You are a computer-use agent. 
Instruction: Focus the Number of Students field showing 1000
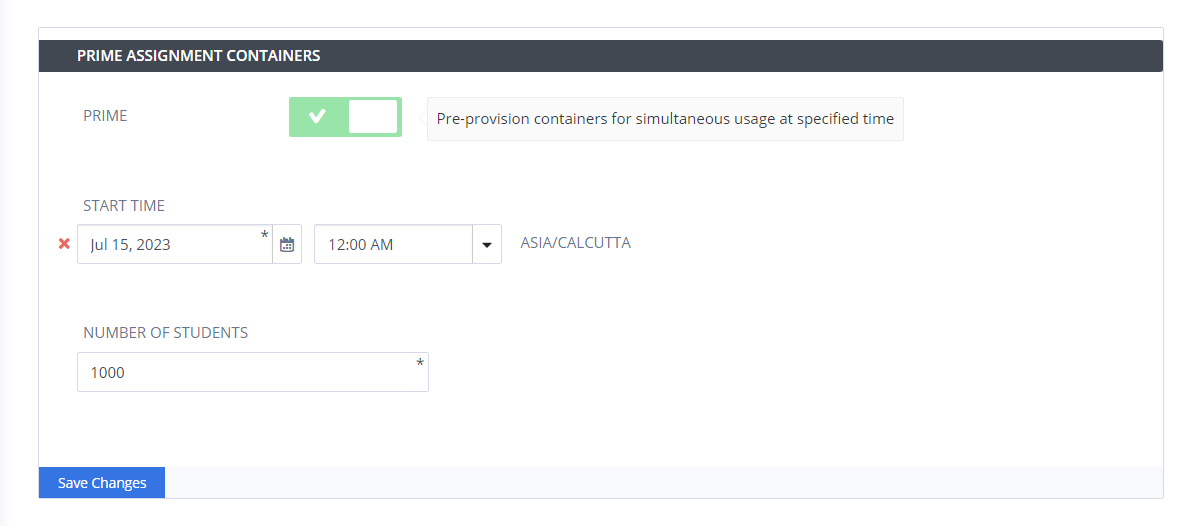(253, 372)
